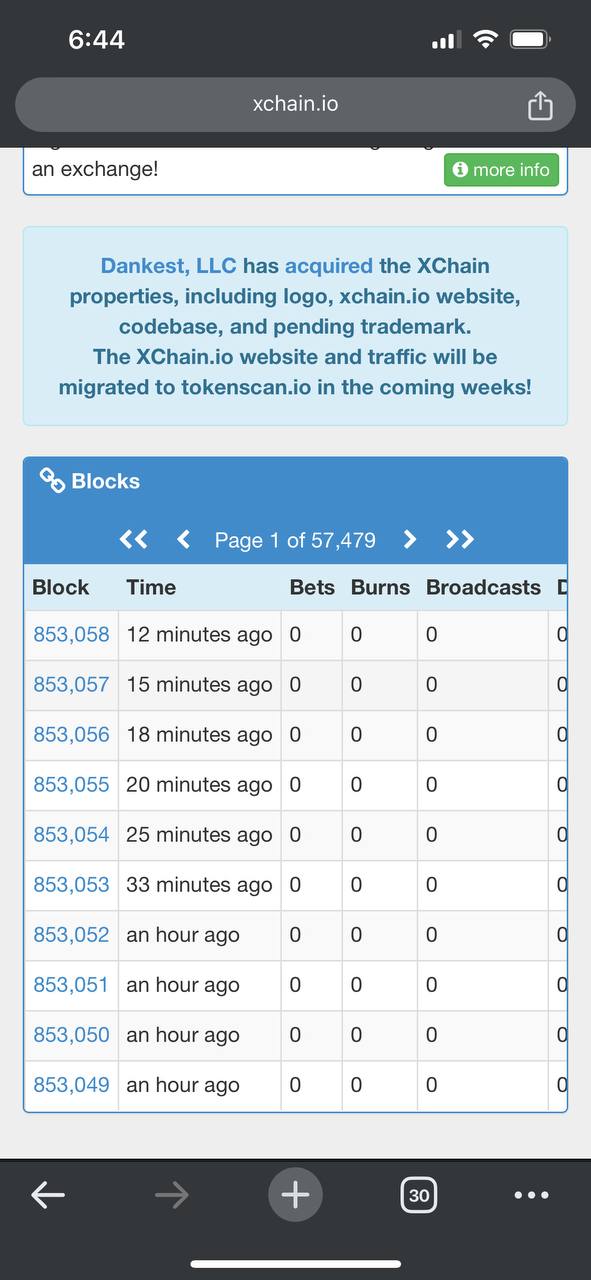The height and width of the screenshot is (1280, 591).
Task: Click the green more info button
Action: coord(501,170)
